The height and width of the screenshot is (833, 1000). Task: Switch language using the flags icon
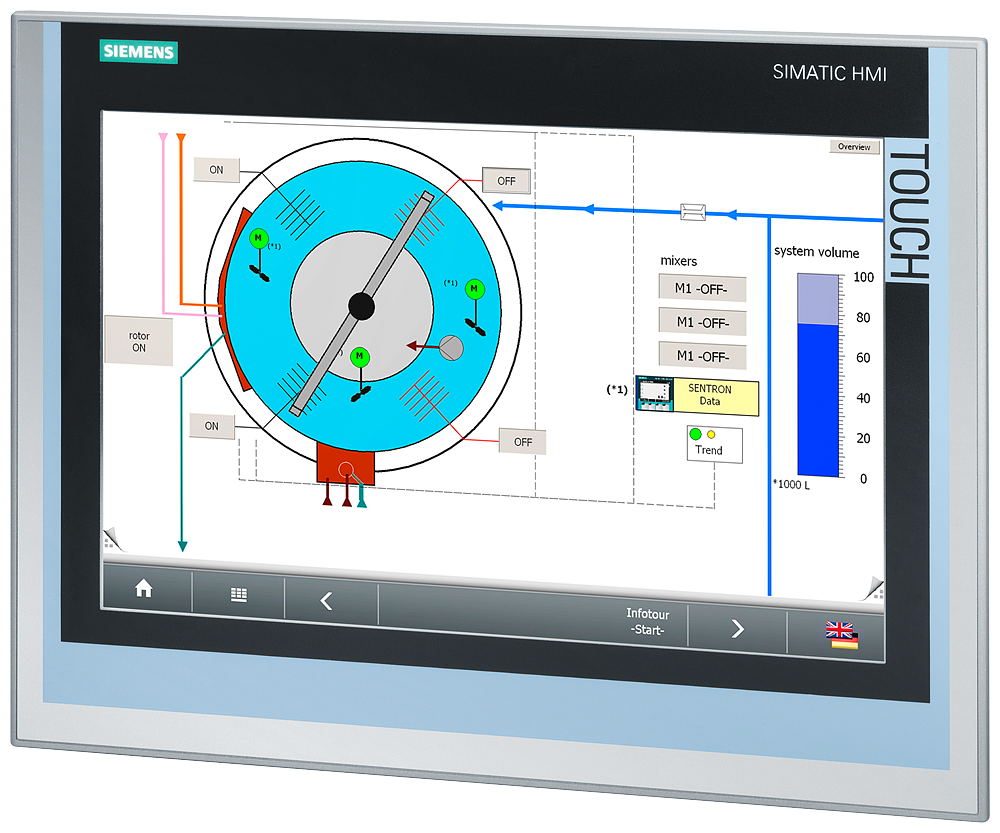click(840, 636)
